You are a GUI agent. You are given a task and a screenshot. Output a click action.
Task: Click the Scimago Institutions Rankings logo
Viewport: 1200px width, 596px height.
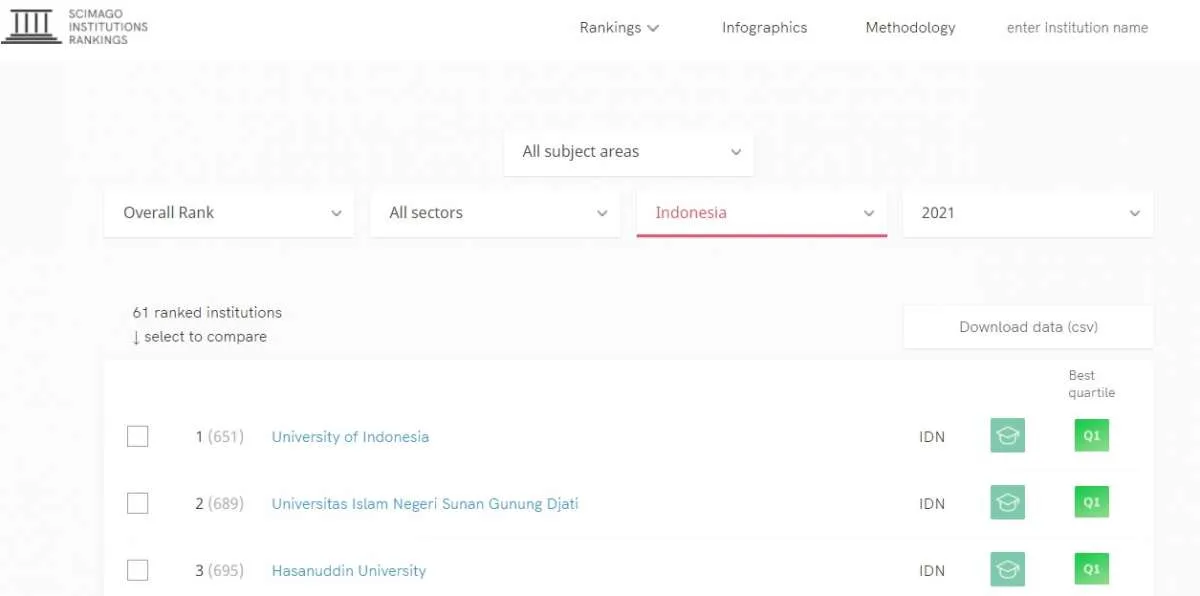pos(75,27)
